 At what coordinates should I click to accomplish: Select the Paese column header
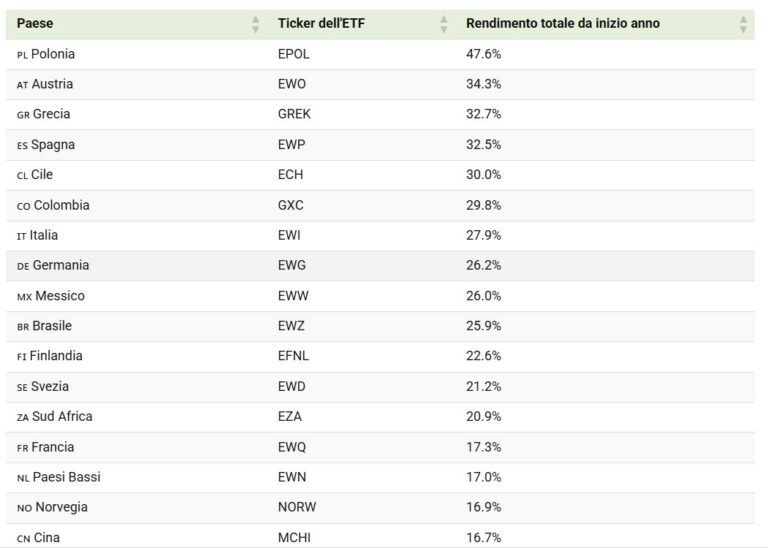tap(35, 24)
